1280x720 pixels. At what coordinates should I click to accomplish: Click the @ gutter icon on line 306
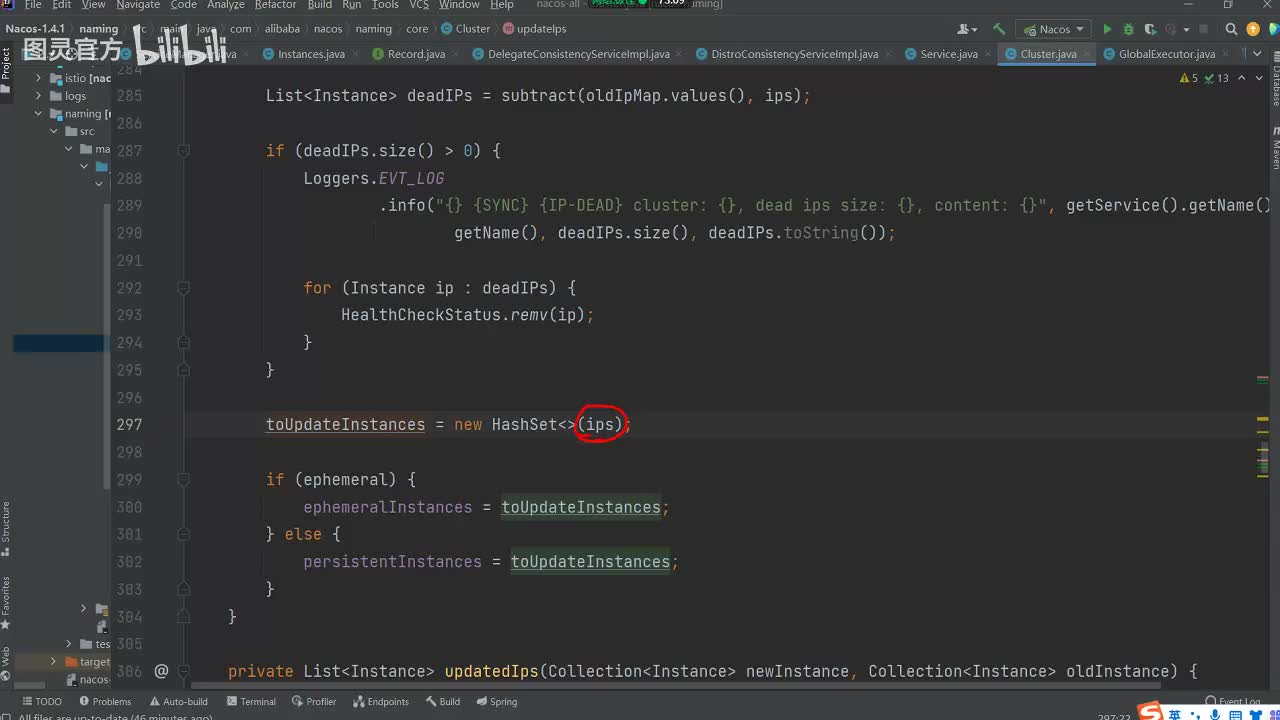(x=161, y=671)
